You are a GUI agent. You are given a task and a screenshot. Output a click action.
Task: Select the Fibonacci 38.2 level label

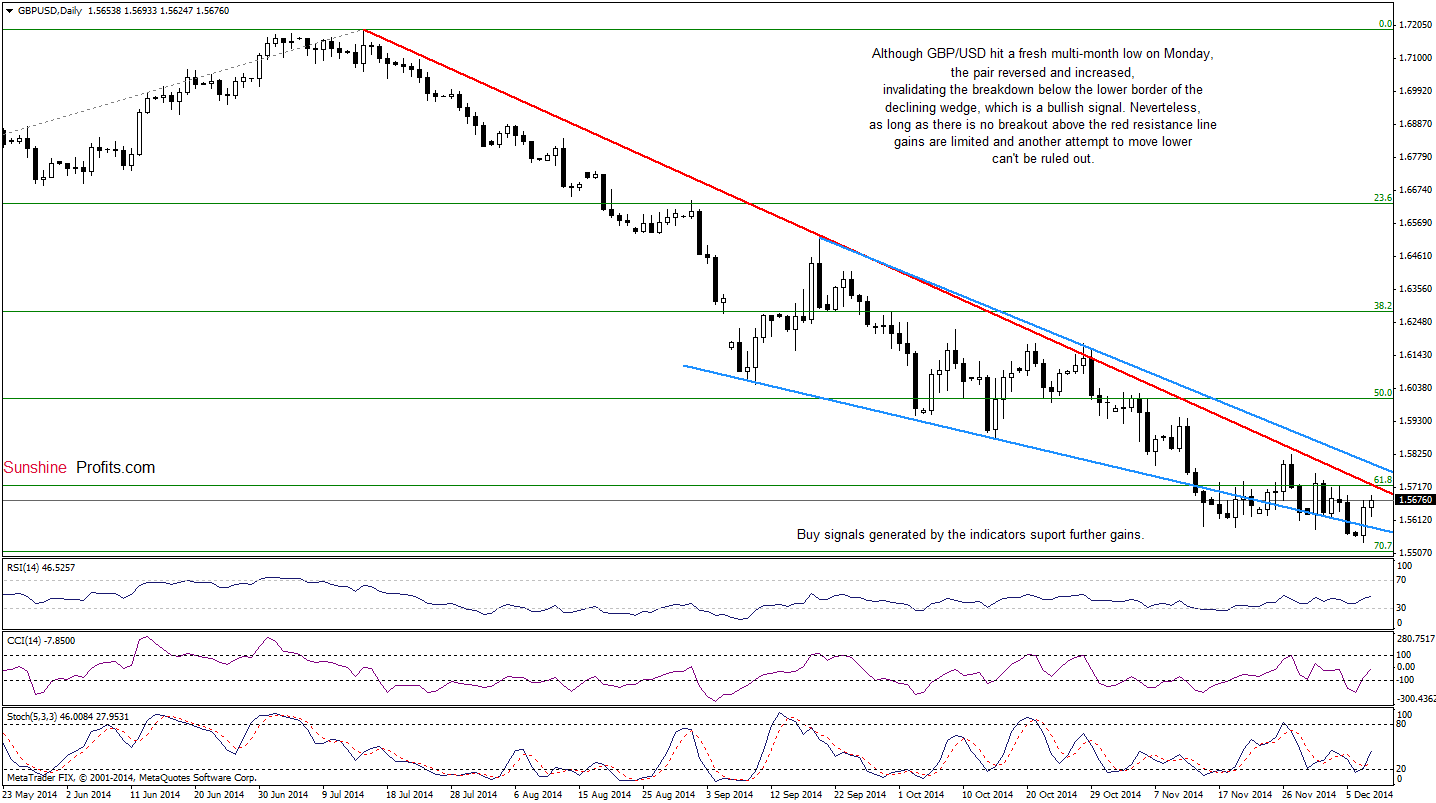click(1383, 306)
